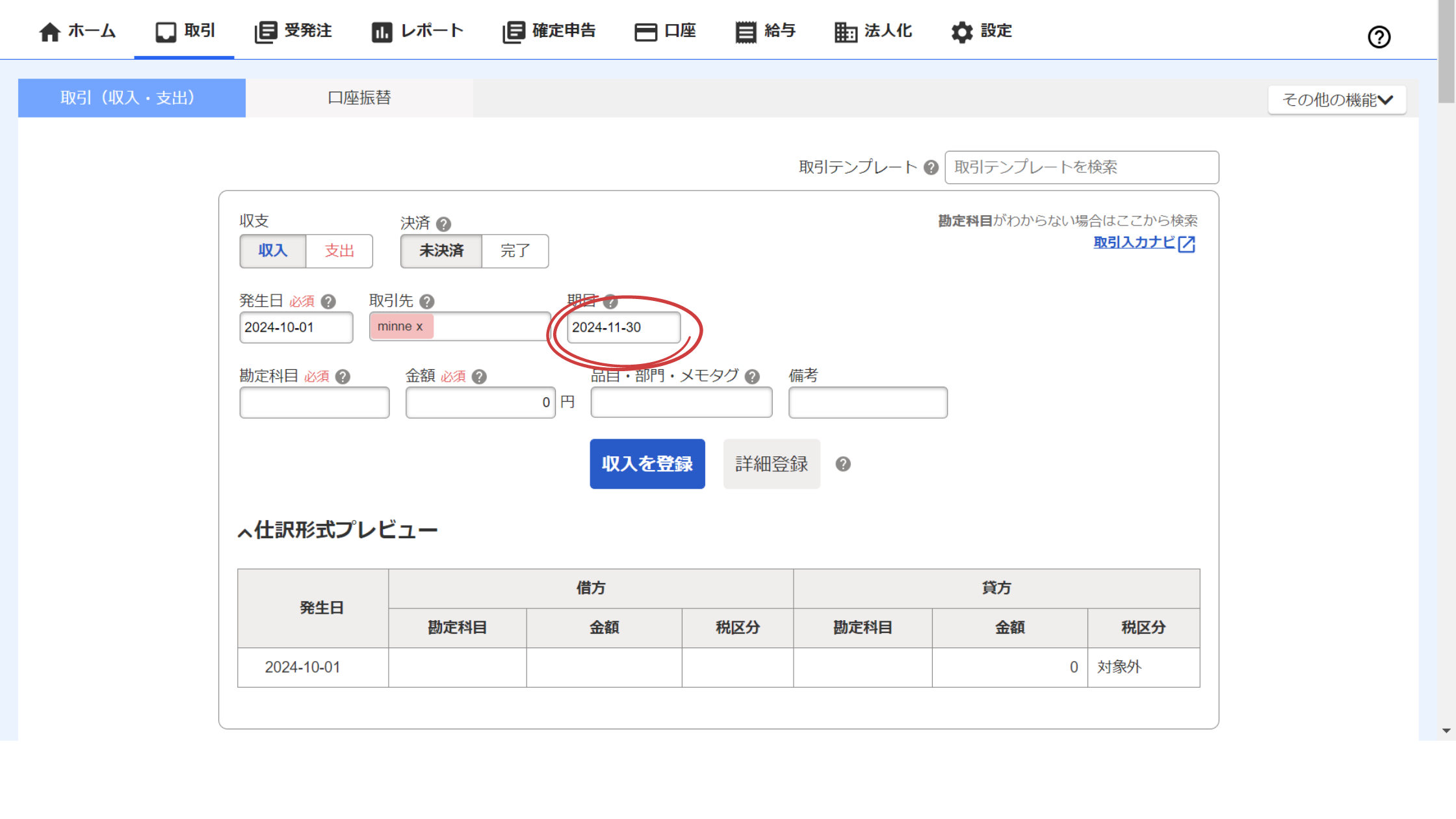
Task: Click help icon next to 発生日
Action: (x=328, y=302)
